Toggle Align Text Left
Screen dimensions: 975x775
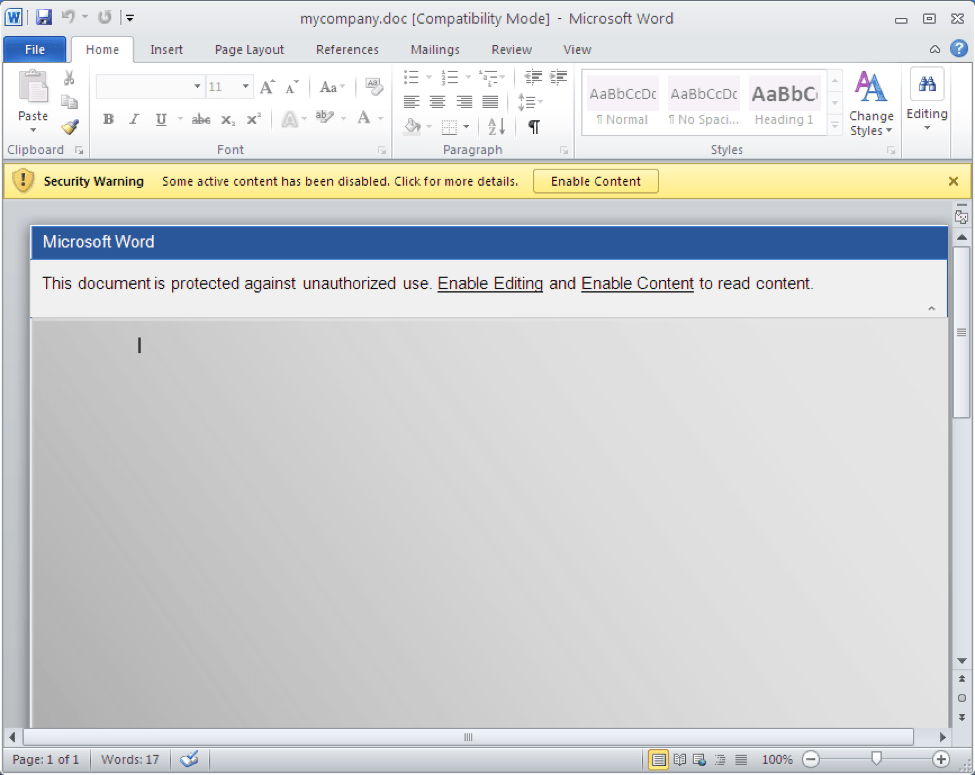click(x=412, y=101)
